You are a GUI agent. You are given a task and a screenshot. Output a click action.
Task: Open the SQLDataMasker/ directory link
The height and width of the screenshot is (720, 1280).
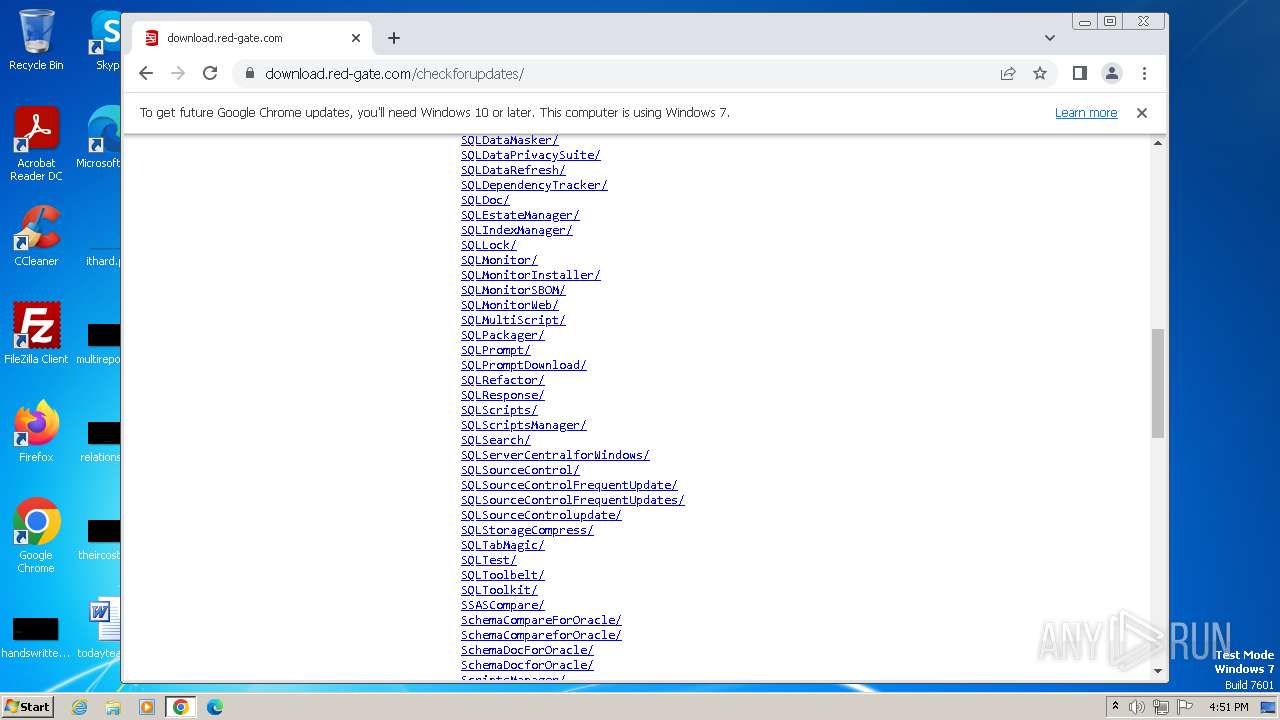tap(510, 140)
